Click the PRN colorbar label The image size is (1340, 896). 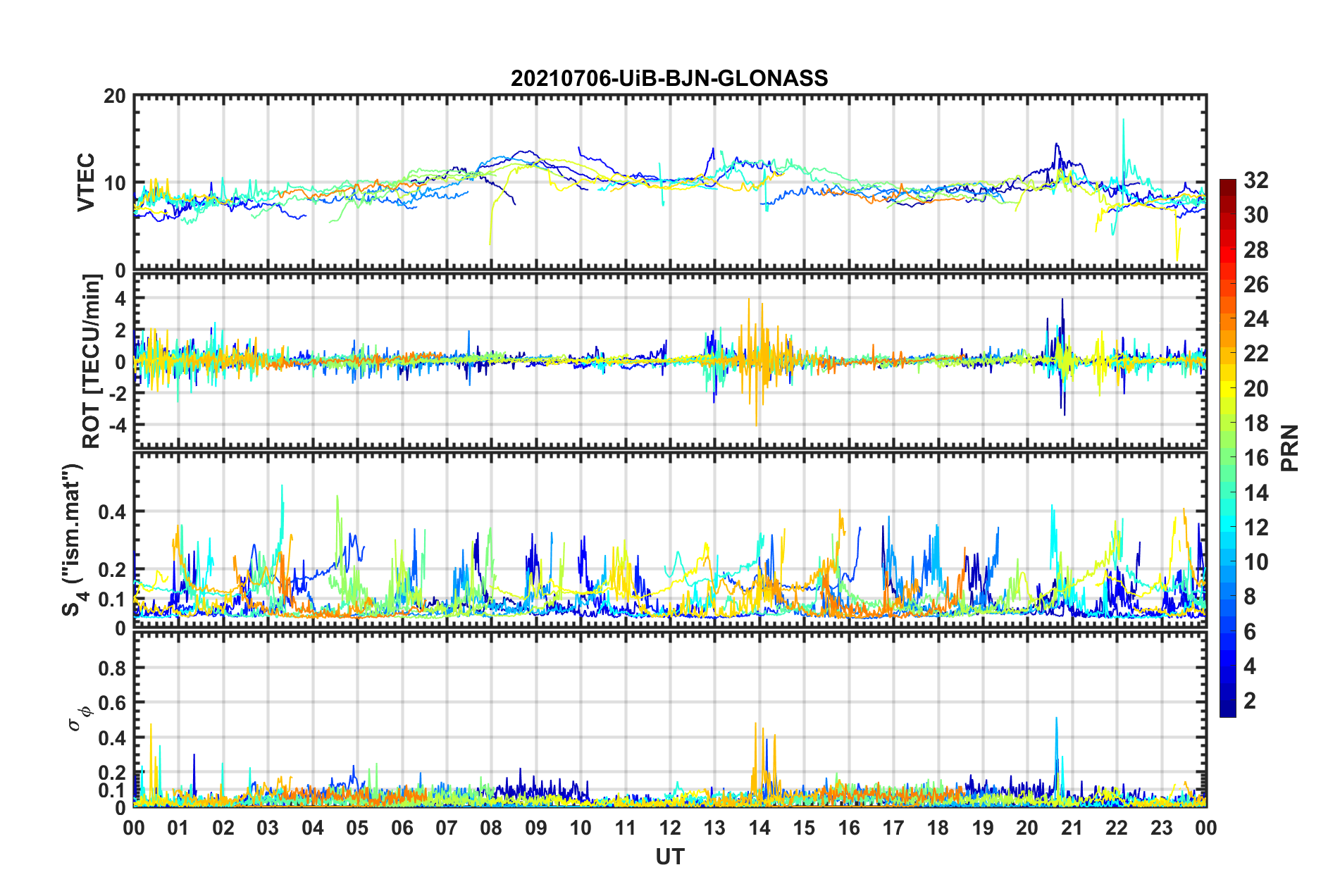(1289, 448)
